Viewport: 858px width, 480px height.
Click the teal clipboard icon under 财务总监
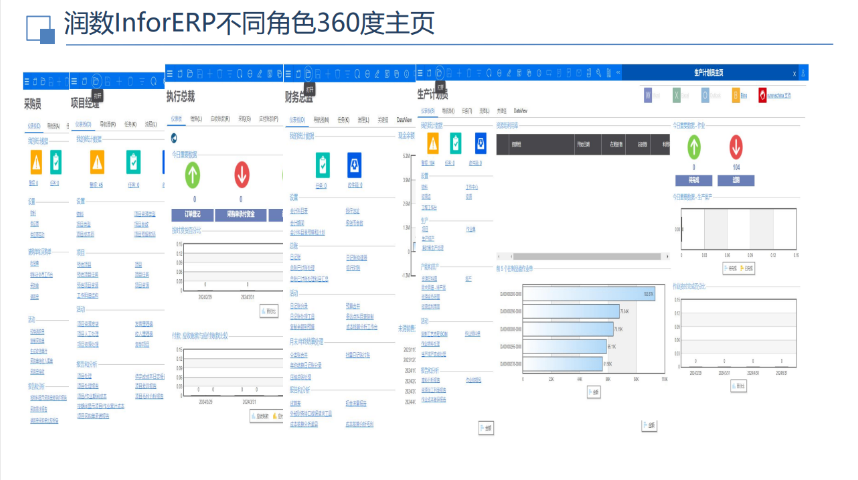pos(323,162)
